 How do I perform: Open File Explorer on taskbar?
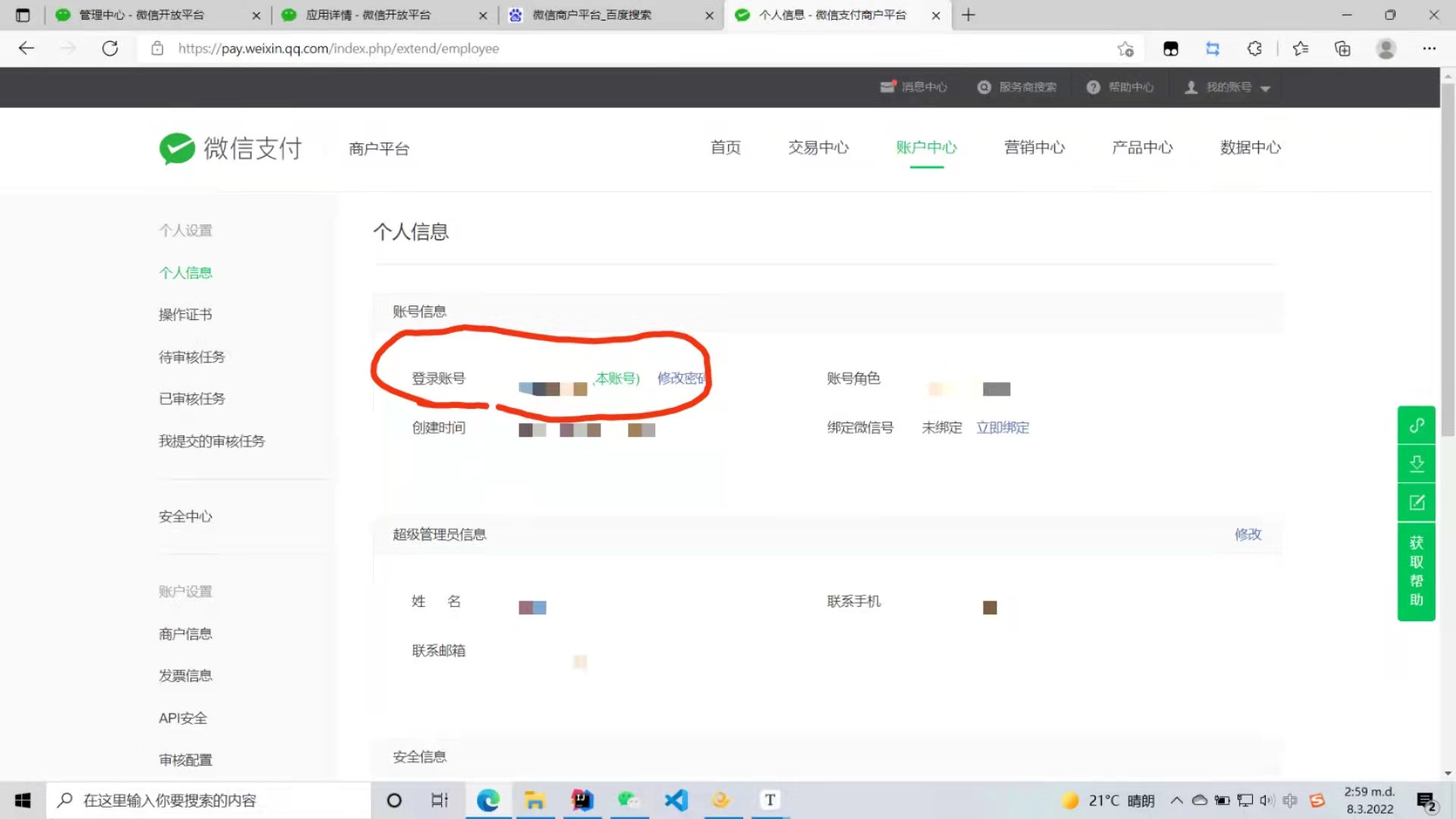535,801
